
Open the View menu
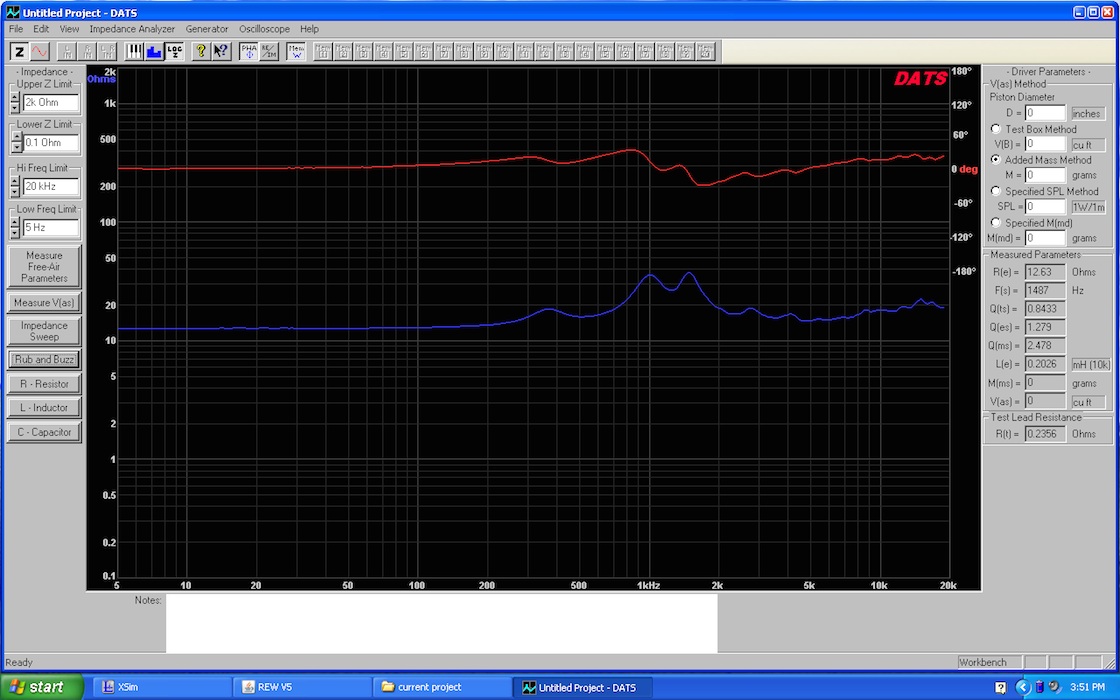click(x=69, y=29)
